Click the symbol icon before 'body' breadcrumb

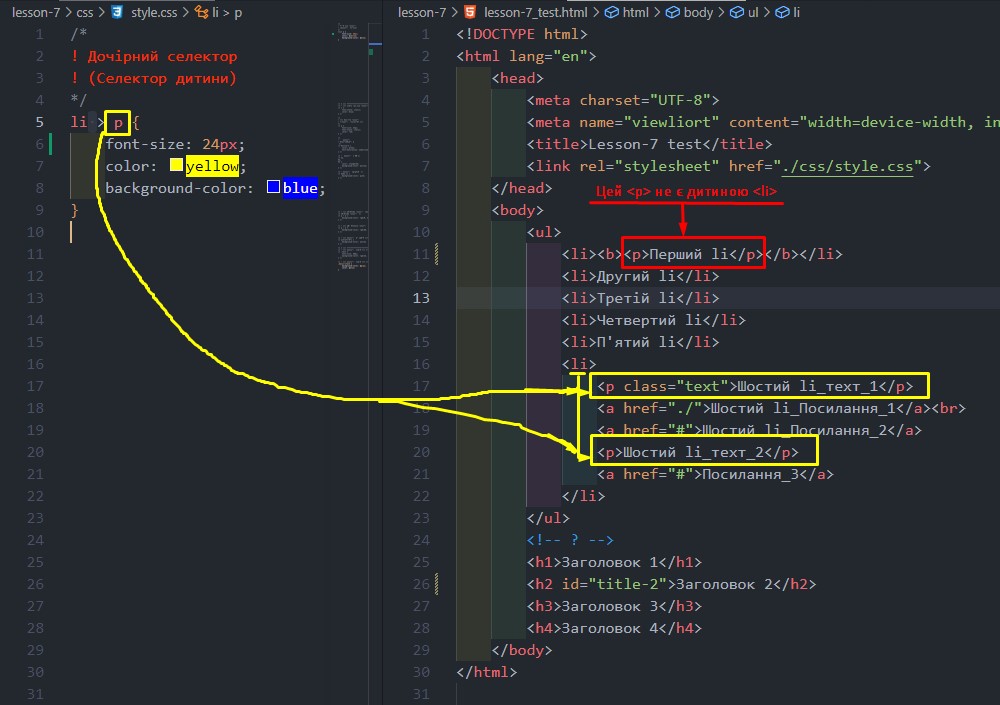pos(672,12)
